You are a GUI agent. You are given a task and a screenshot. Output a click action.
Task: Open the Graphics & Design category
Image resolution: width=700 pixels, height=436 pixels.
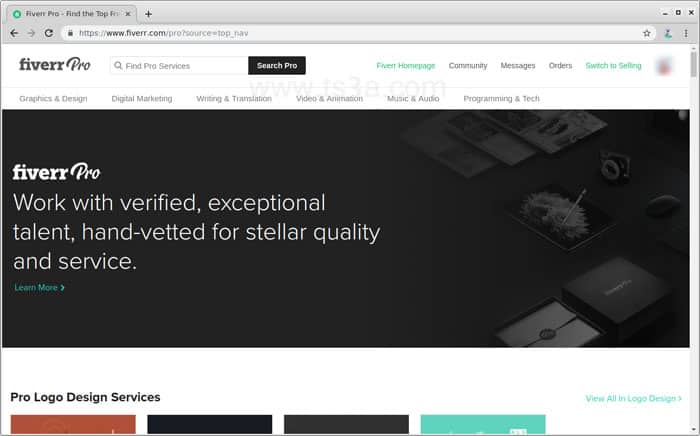tap(53, 99)
